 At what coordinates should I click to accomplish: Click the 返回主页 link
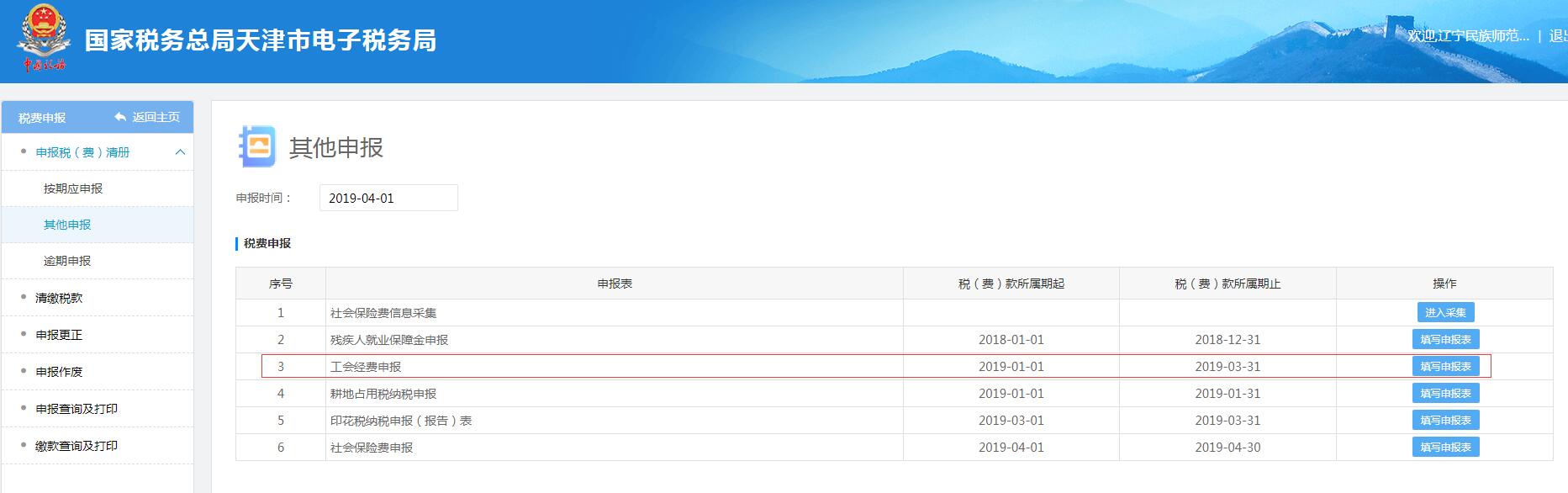[x=156, y=117]
